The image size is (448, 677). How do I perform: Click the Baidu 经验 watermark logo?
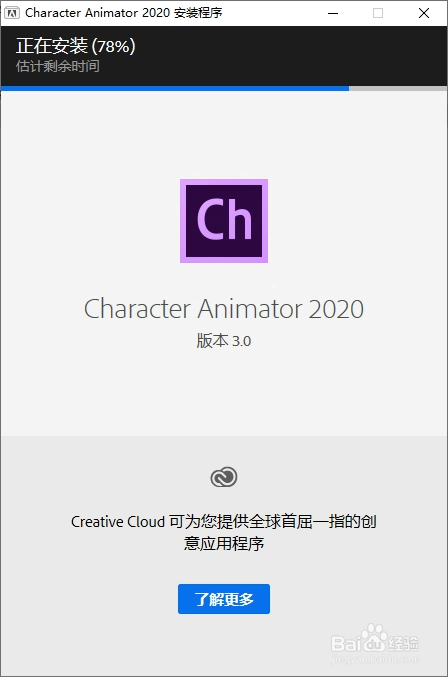375,639
